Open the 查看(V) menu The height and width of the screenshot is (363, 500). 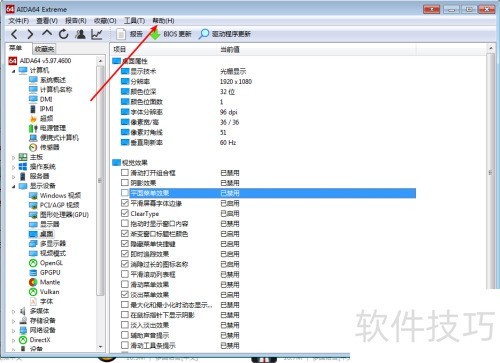(x=47, y=21)
